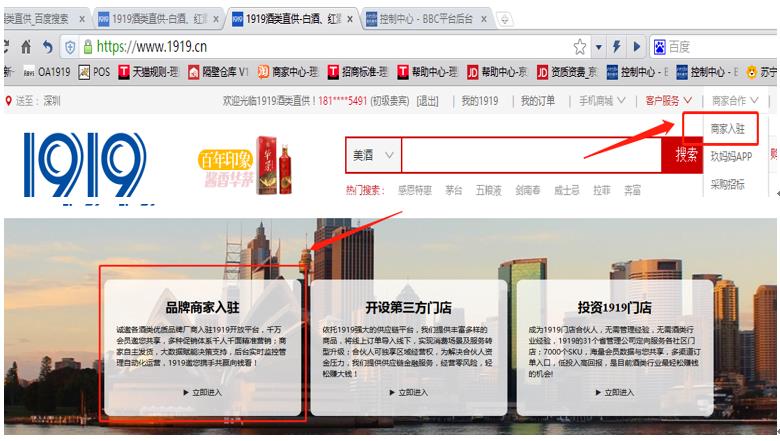Click the Baidu paw search engine icon

(659, 47)
